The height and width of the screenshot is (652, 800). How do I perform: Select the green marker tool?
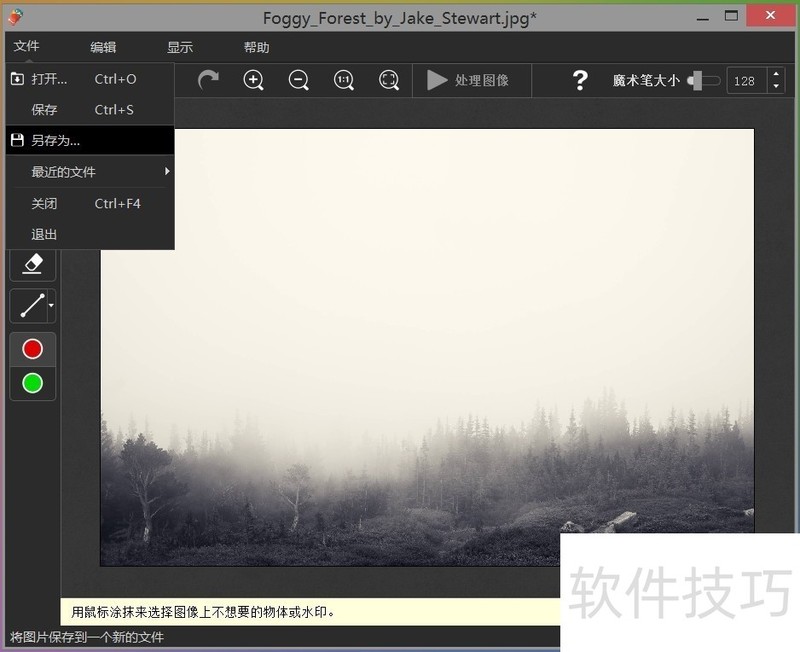point(32,382)
